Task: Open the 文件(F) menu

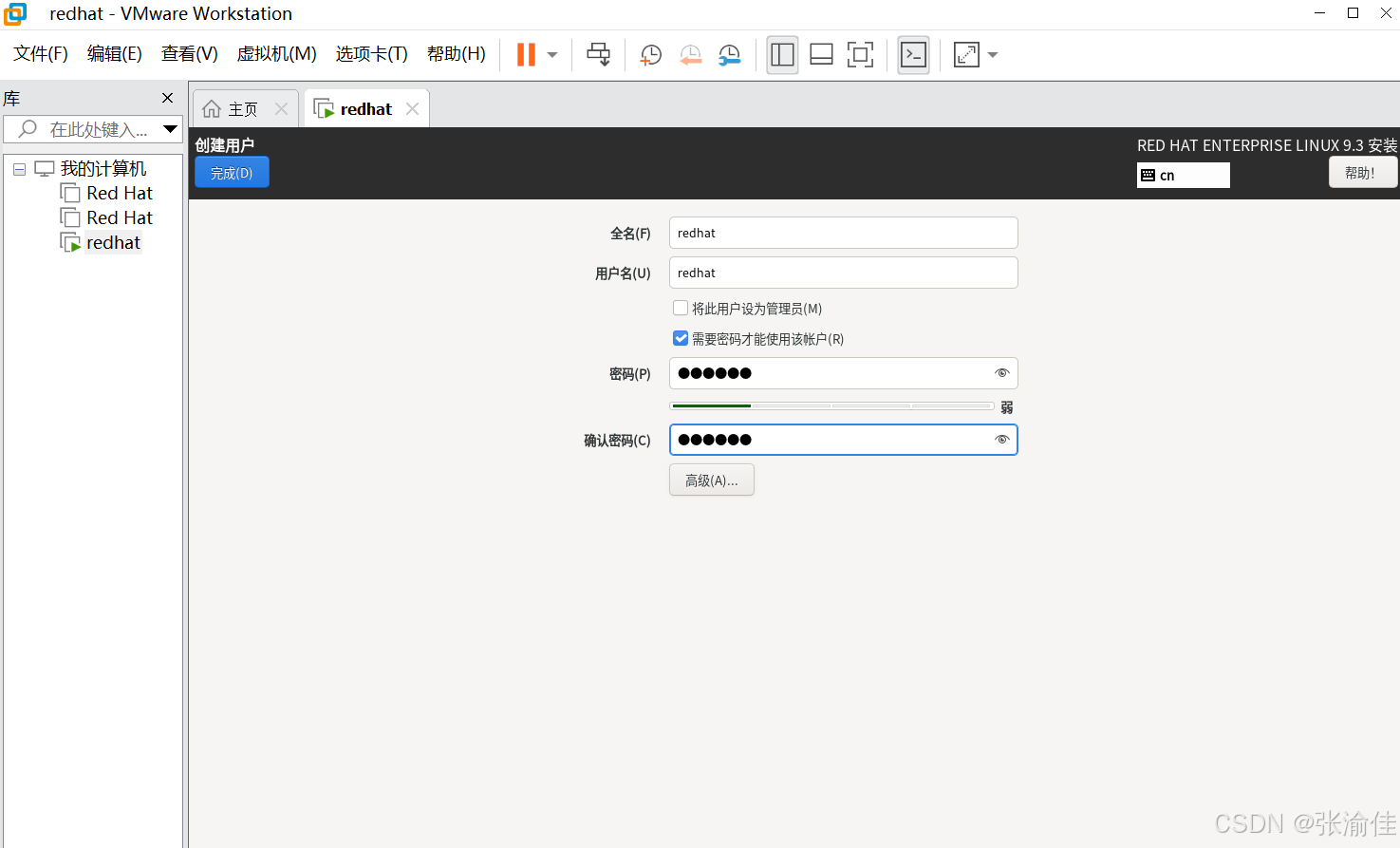Action: 41,54
